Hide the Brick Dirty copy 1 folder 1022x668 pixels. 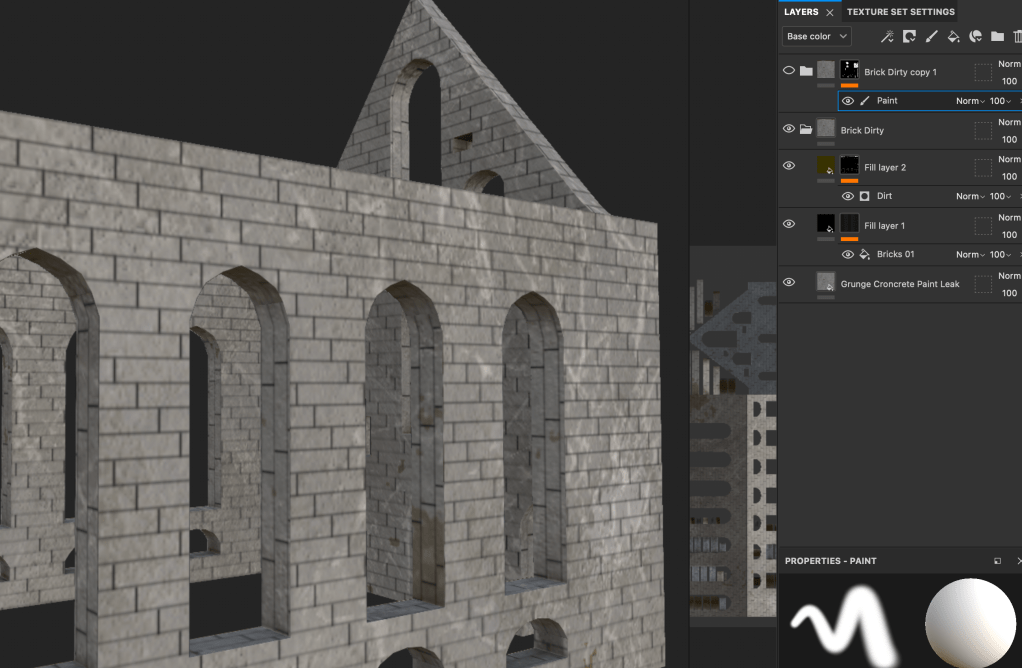pyautogui.click(x=789, y=71)
